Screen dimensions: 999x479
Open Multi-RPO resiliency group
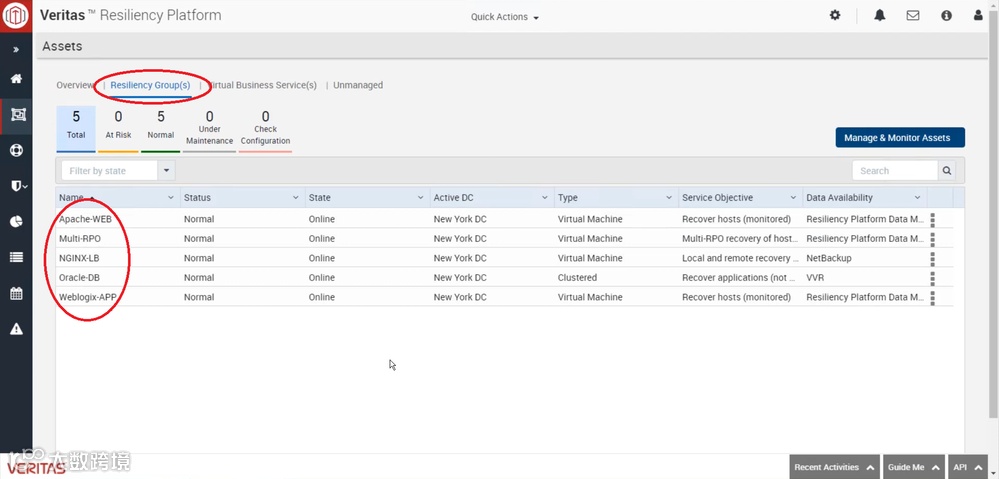(x=80, y=239)
